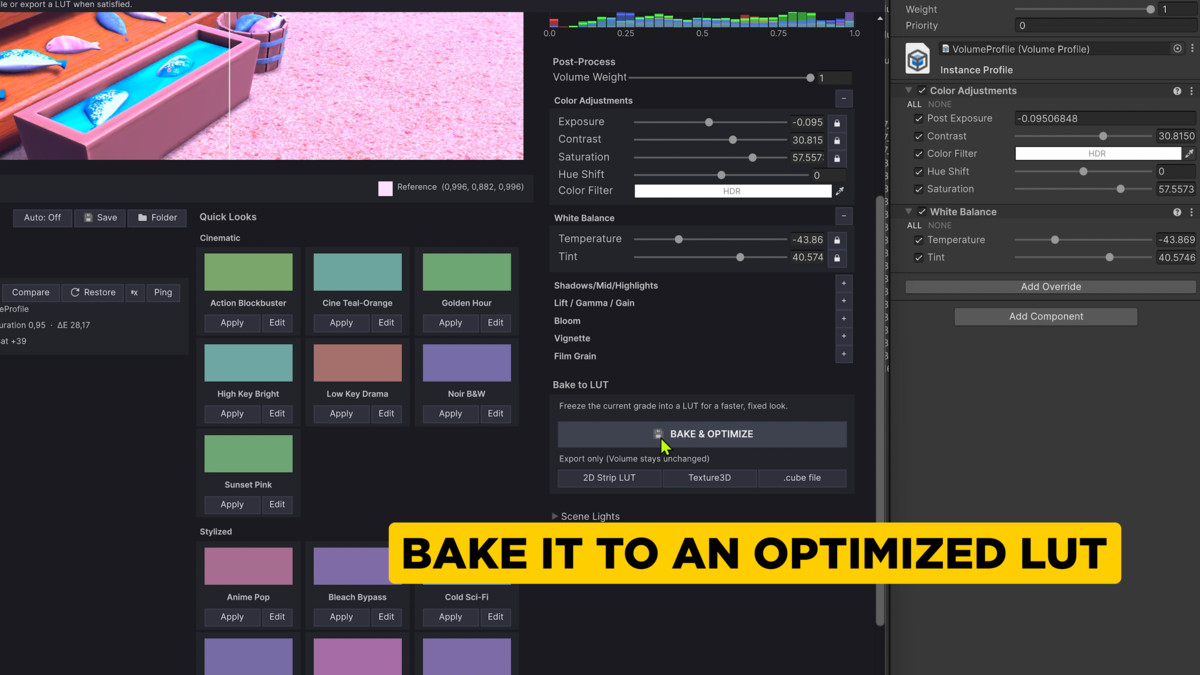Click the Inspector Priority input field
1200x675 pixels.
(1104, 26)
